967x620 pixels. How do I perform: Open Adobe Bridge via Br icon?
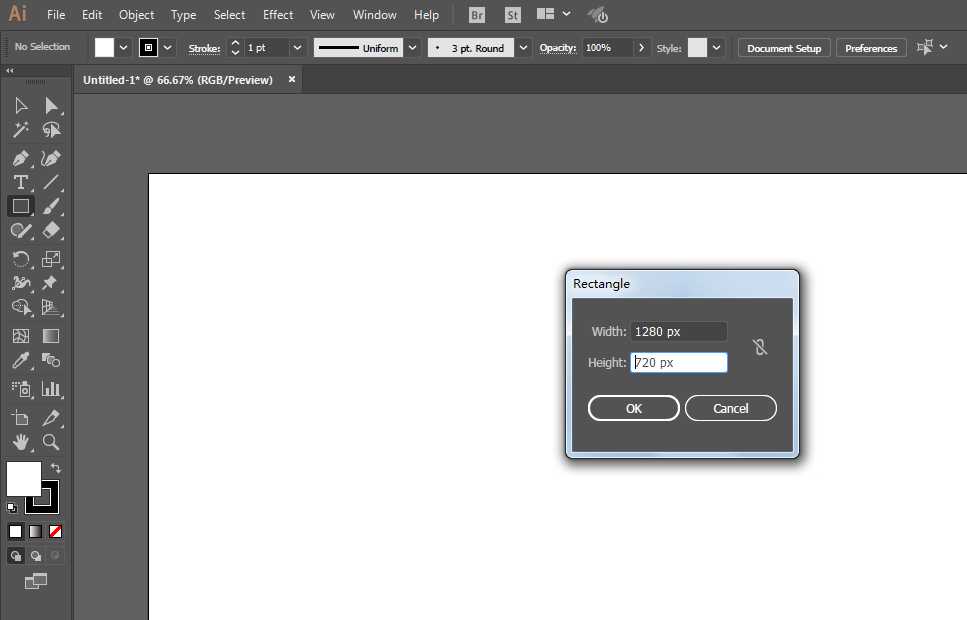[x=478, y=15]
